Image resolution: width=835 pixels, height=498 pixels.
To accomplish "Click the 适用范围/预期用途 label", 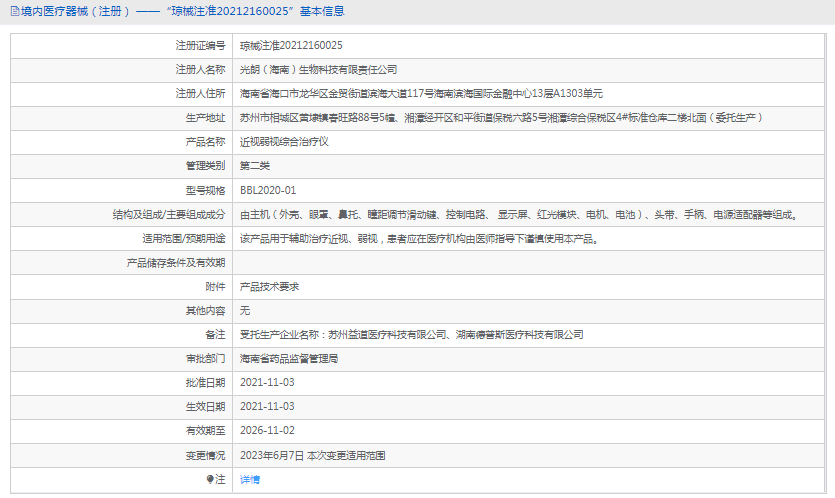I will tap(184, 239).
